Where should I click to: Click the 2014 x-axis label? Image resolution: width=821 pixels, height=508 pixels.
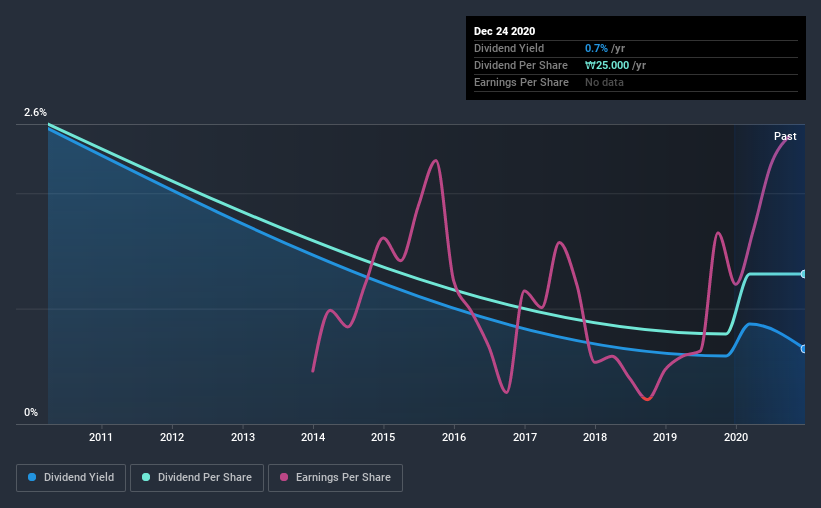tap(313, 437)
